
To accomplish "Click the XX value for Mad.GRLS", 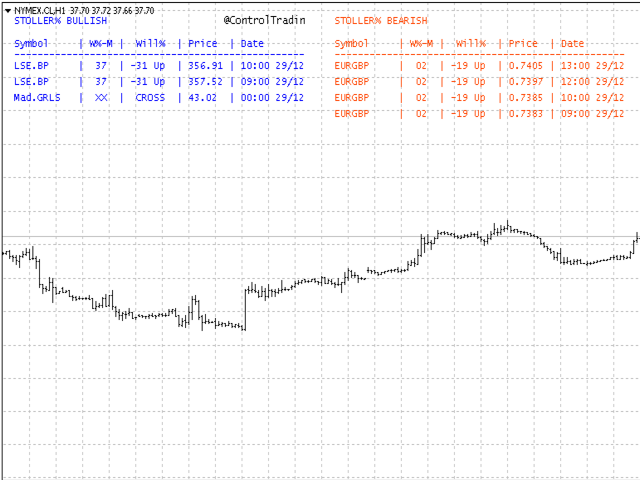I will [x=101, y=98].
